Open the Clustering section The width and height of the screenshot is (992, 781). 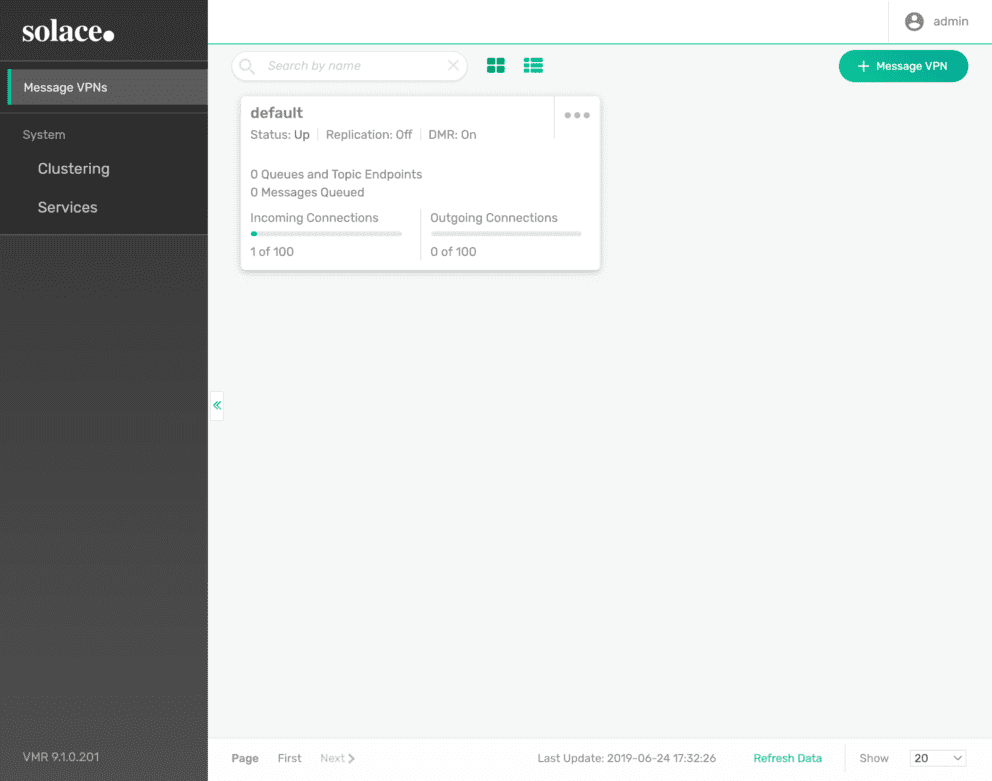73,168
